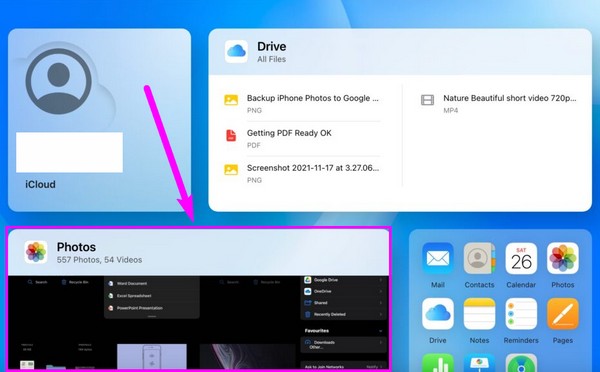The image size is (600, 372).
Task: Open file Backup iPhone Photos to Google ...
Action: tap(313, 98)
